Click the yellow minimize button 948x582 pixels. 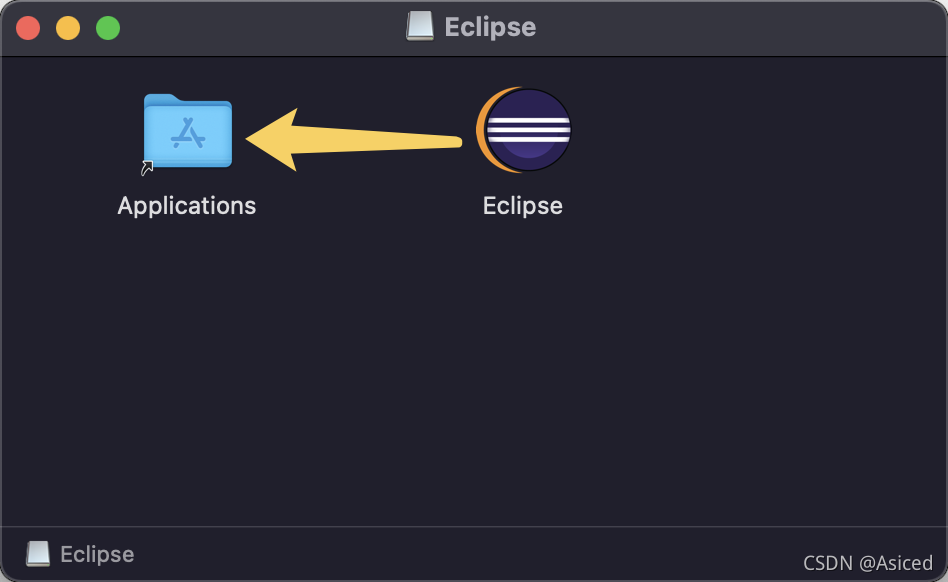pos(68,28)
